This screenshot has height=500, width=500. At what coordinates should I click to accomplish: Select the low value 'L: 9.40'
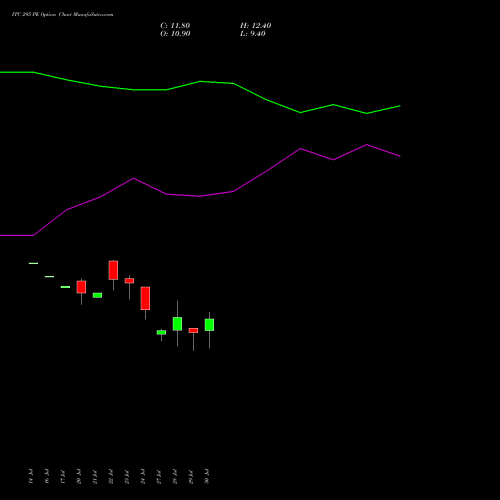tap(253, 34)
